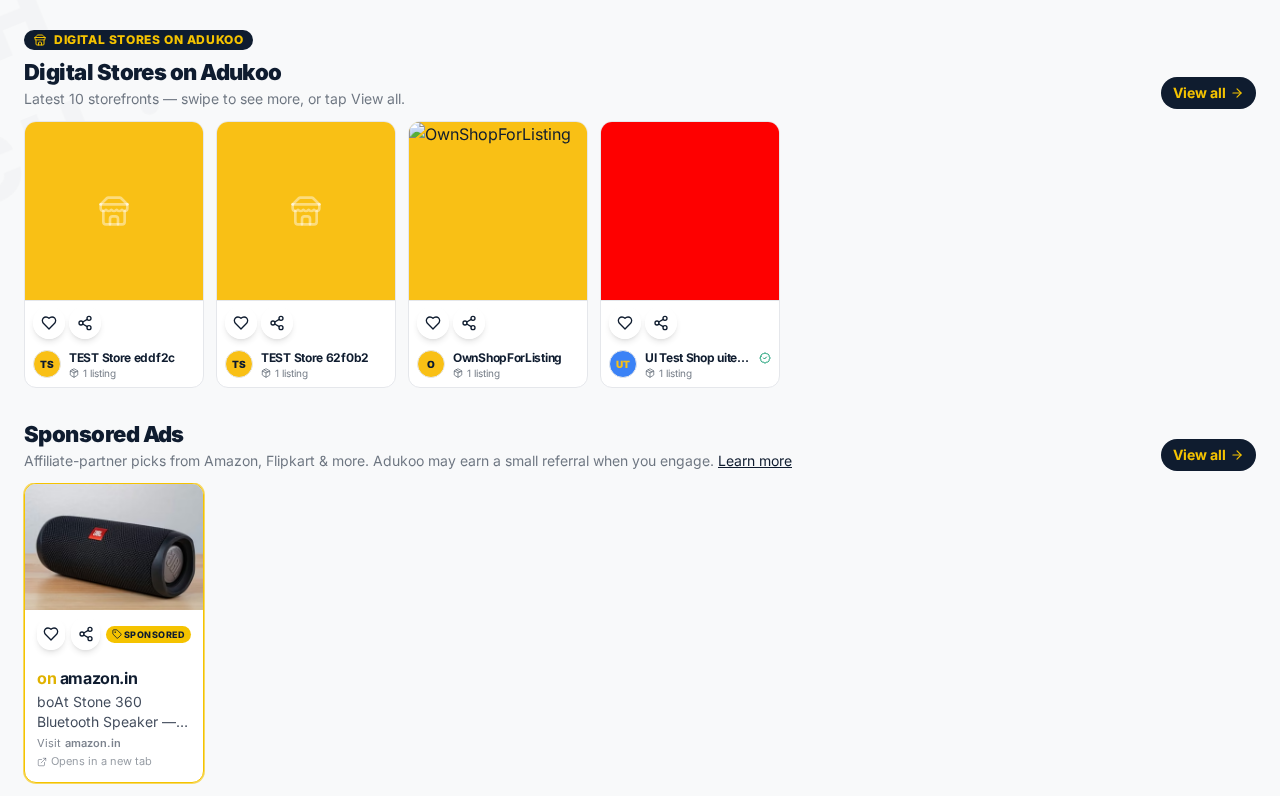
Task: Share the TEST Store eddf2c storefront
Action: tap(85, 323)
